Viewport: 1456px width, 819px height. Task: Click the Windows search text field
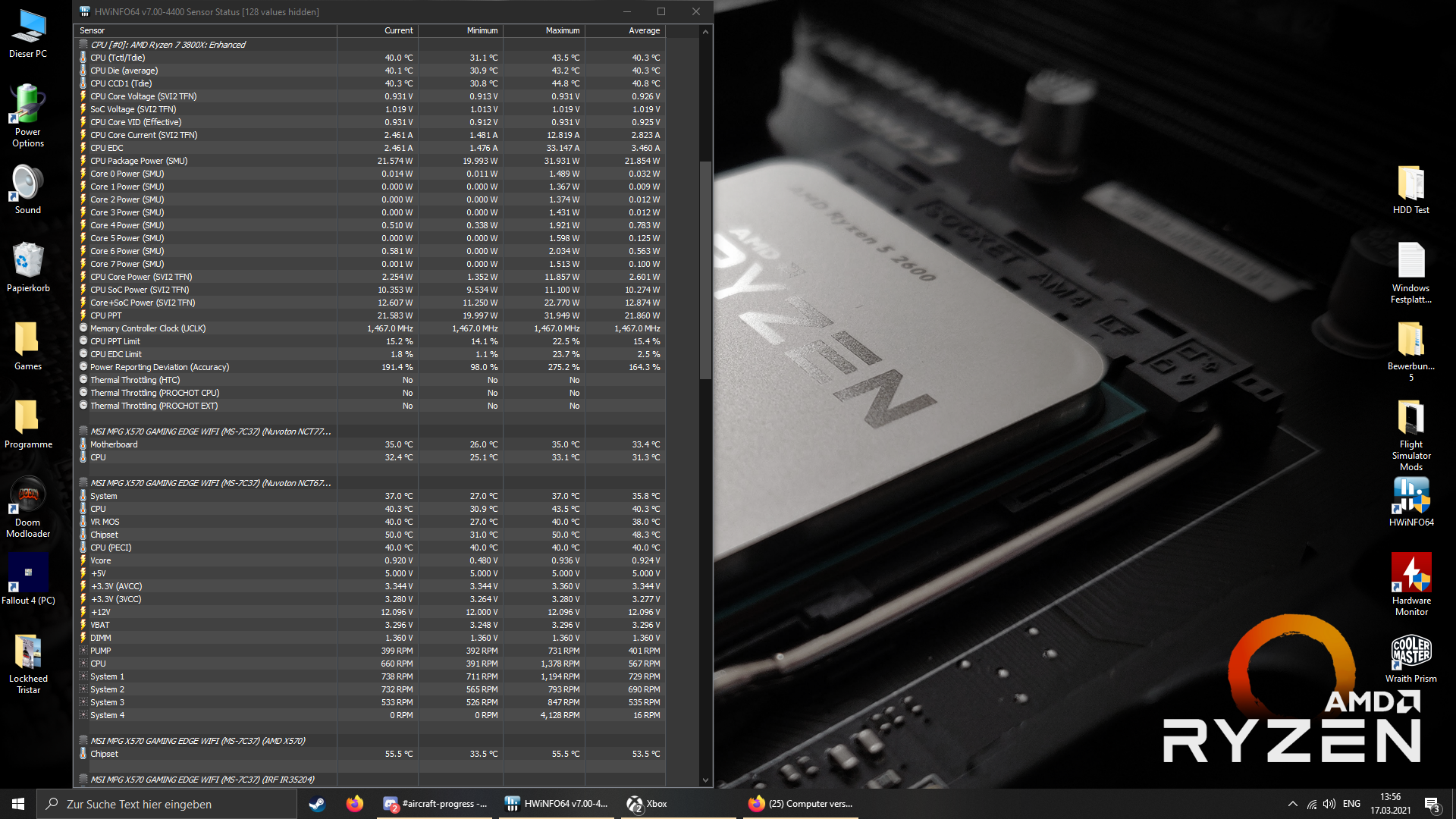[167, 804]
